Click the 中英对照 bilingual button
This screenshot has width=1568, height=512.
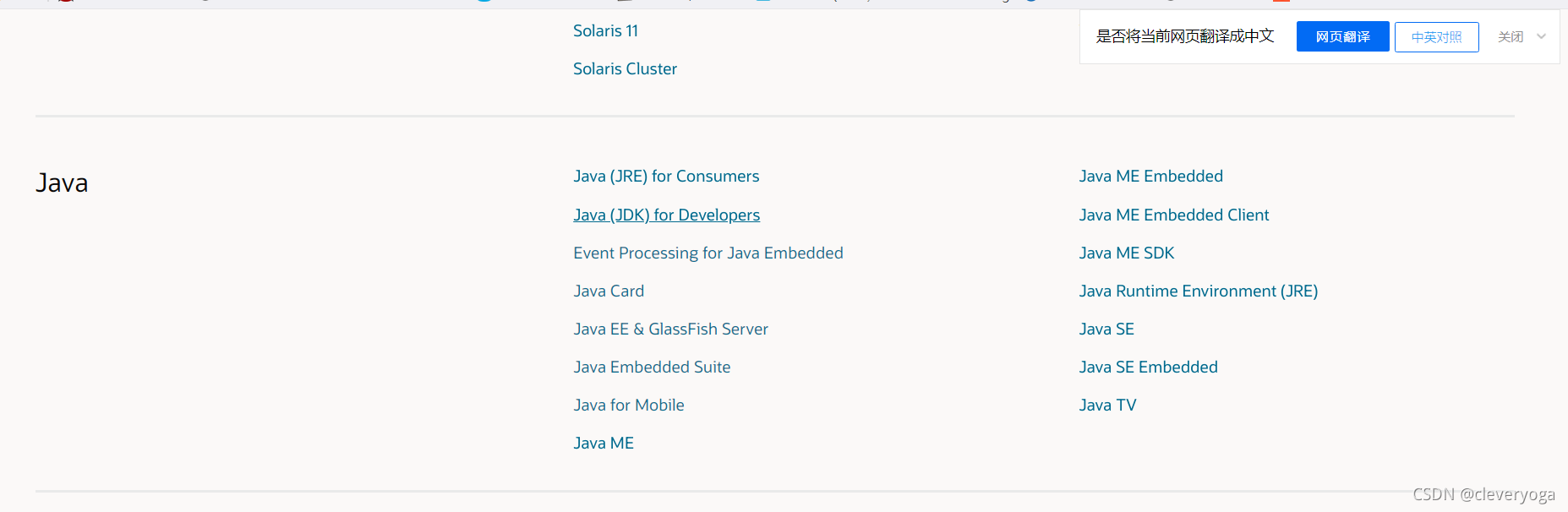pos(1436,37)
